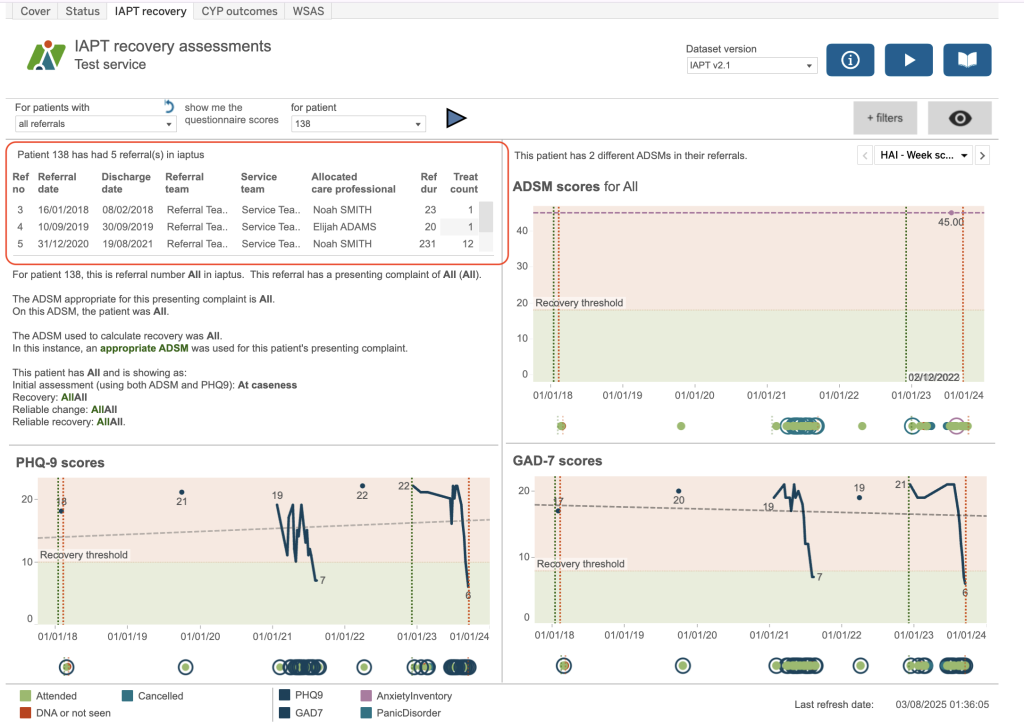Click the info icon button
Screen dimensions: 1024x725
(x=850, y=60)
